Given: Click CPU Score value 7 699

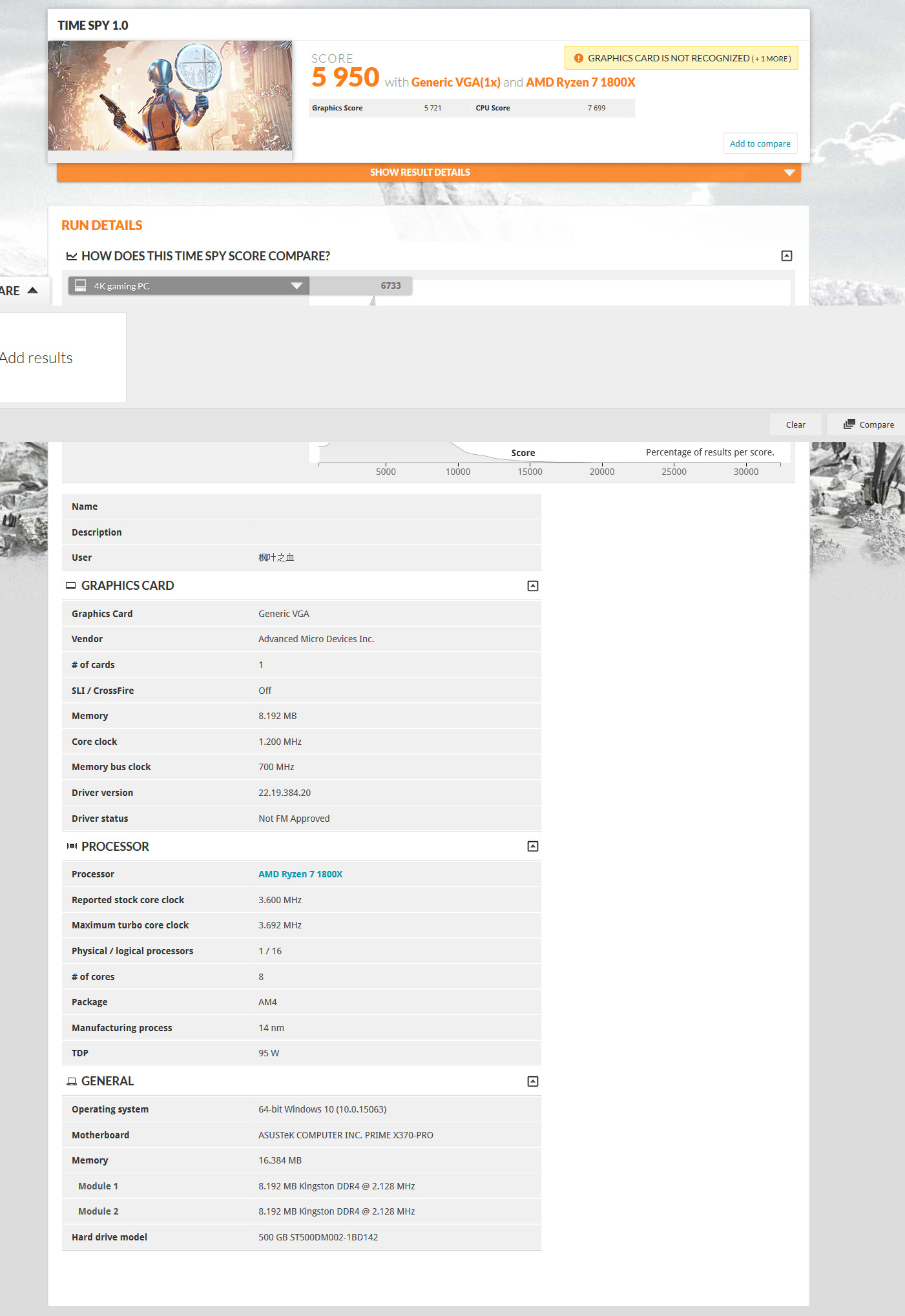Looking at the screenshot, I should pos(597,108).
